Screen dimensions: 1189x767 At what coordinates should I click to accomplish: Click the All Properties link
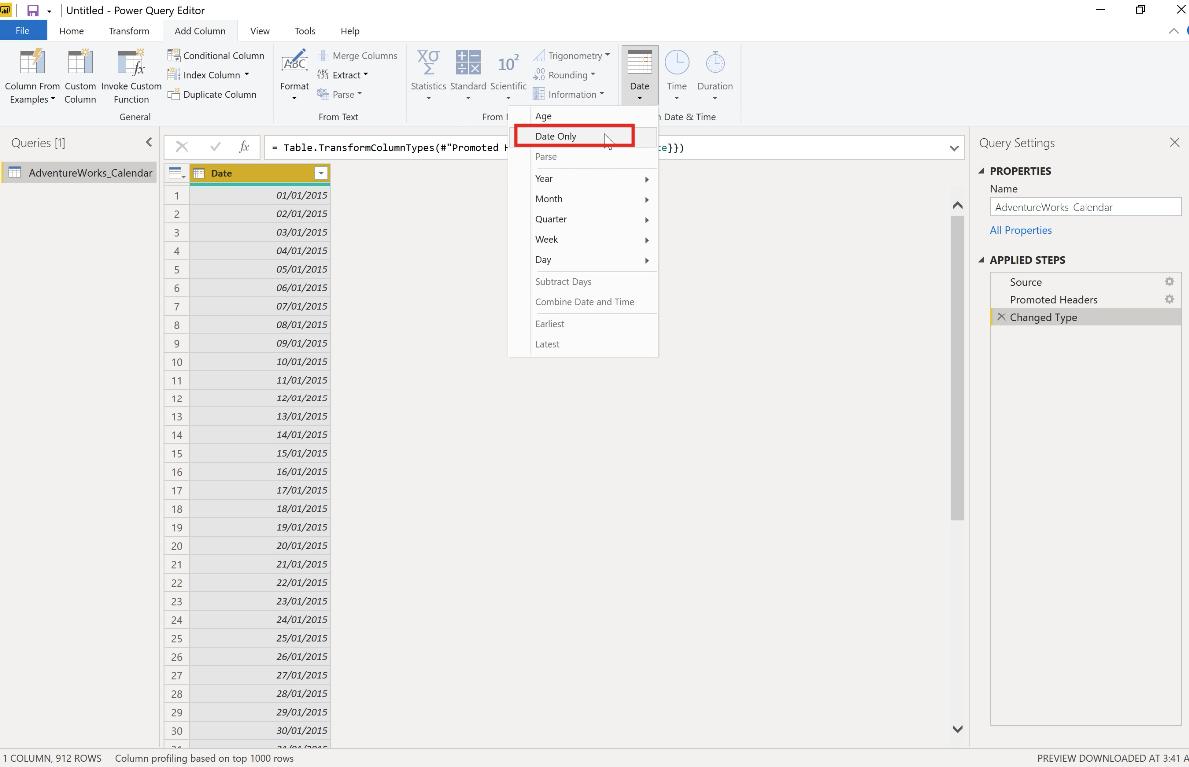click(1020, 230)
